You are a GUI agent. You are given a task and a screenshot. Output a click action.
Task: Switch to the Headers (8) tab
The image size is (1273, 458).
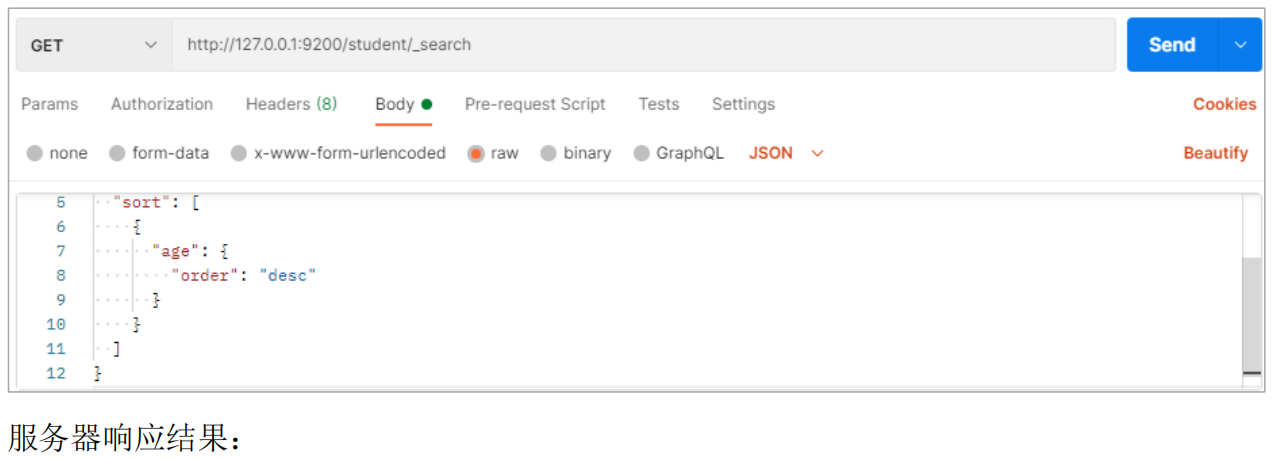coord(291,104)
